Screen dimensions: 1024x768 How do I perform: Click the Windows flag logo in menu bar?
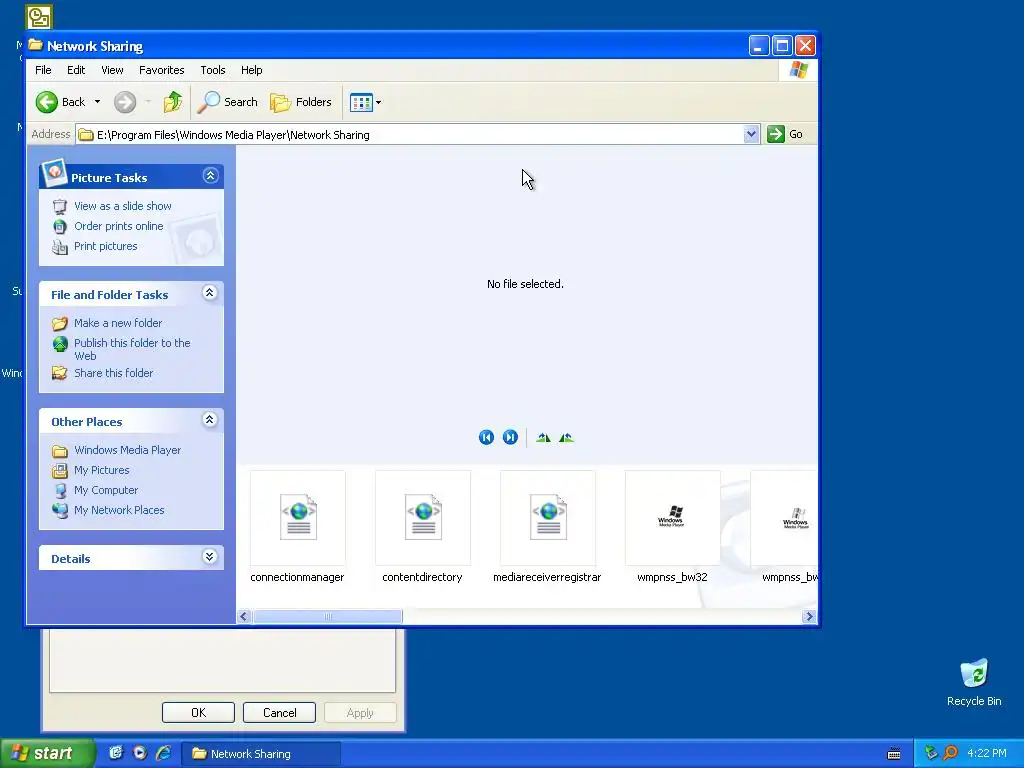pyautogui.click(x=798, y=70)
